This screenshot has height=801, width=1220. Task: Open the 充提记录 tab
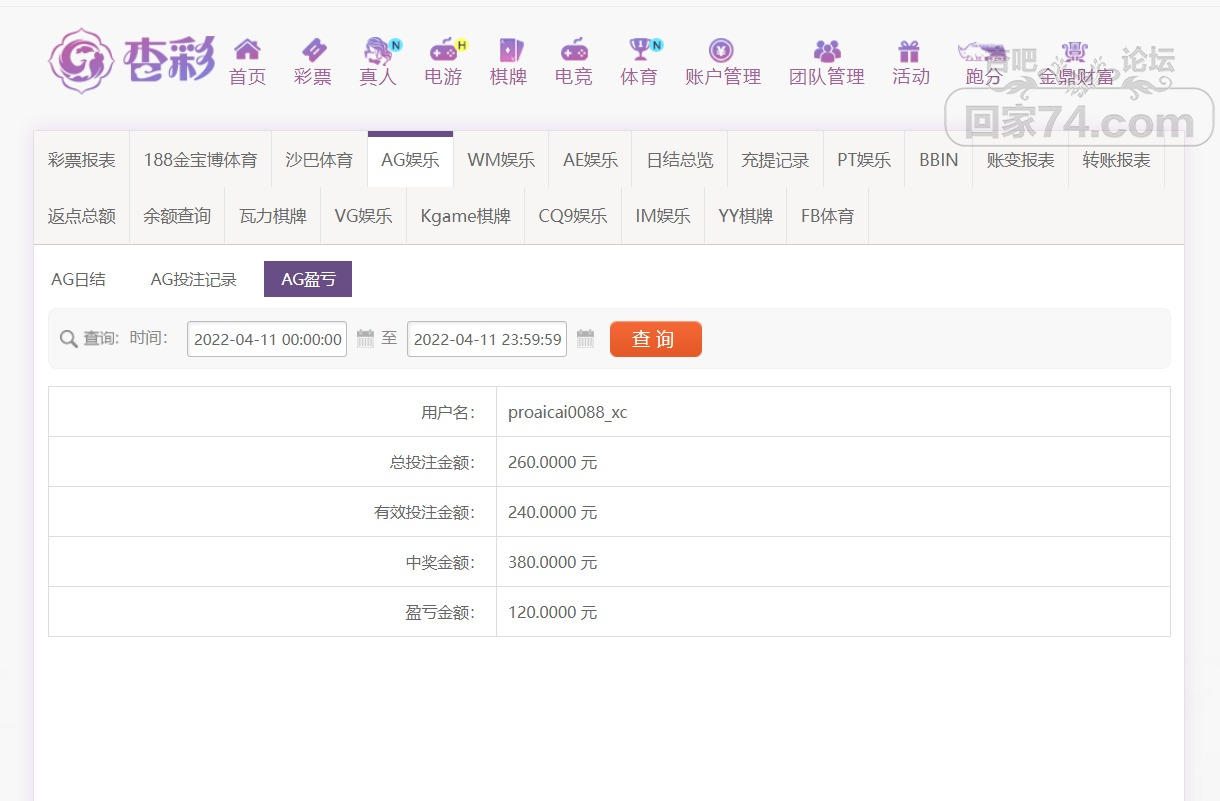(x=775, y=160)
